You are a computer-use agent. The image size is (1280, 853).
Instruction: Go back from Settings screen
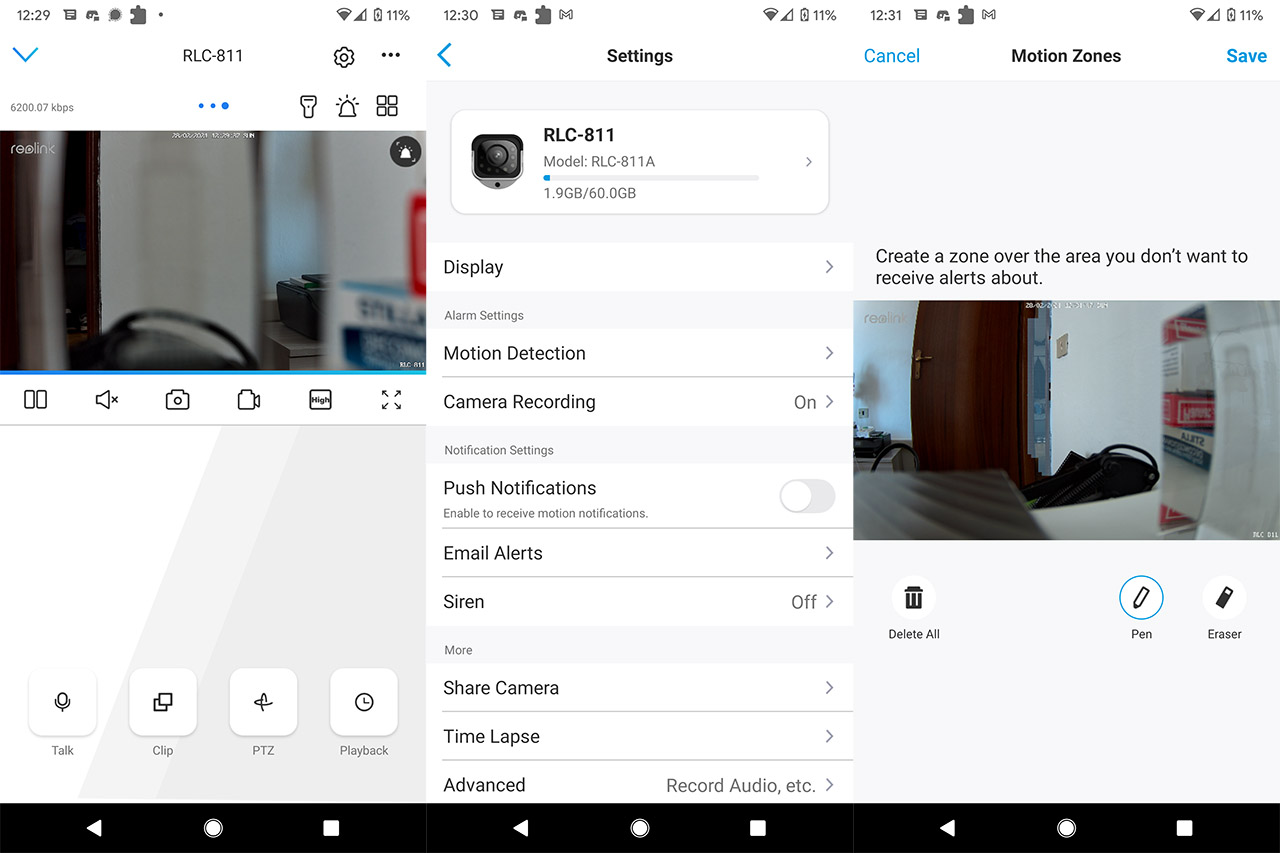click(x=445, y=56)
